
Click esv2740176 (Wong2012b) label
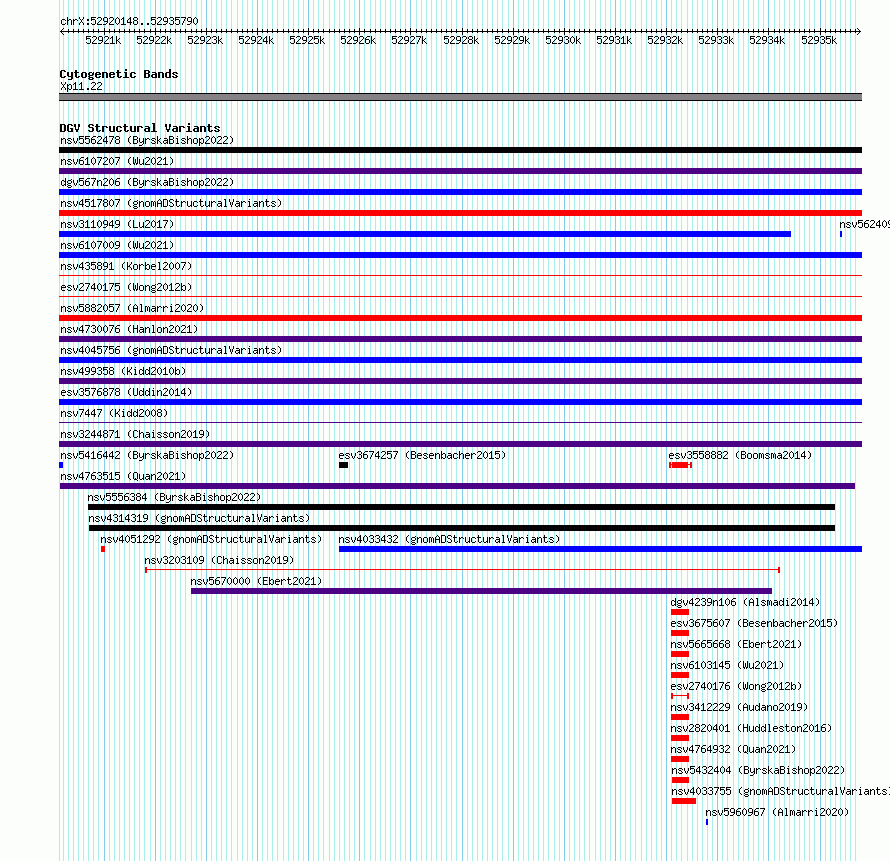736,686
